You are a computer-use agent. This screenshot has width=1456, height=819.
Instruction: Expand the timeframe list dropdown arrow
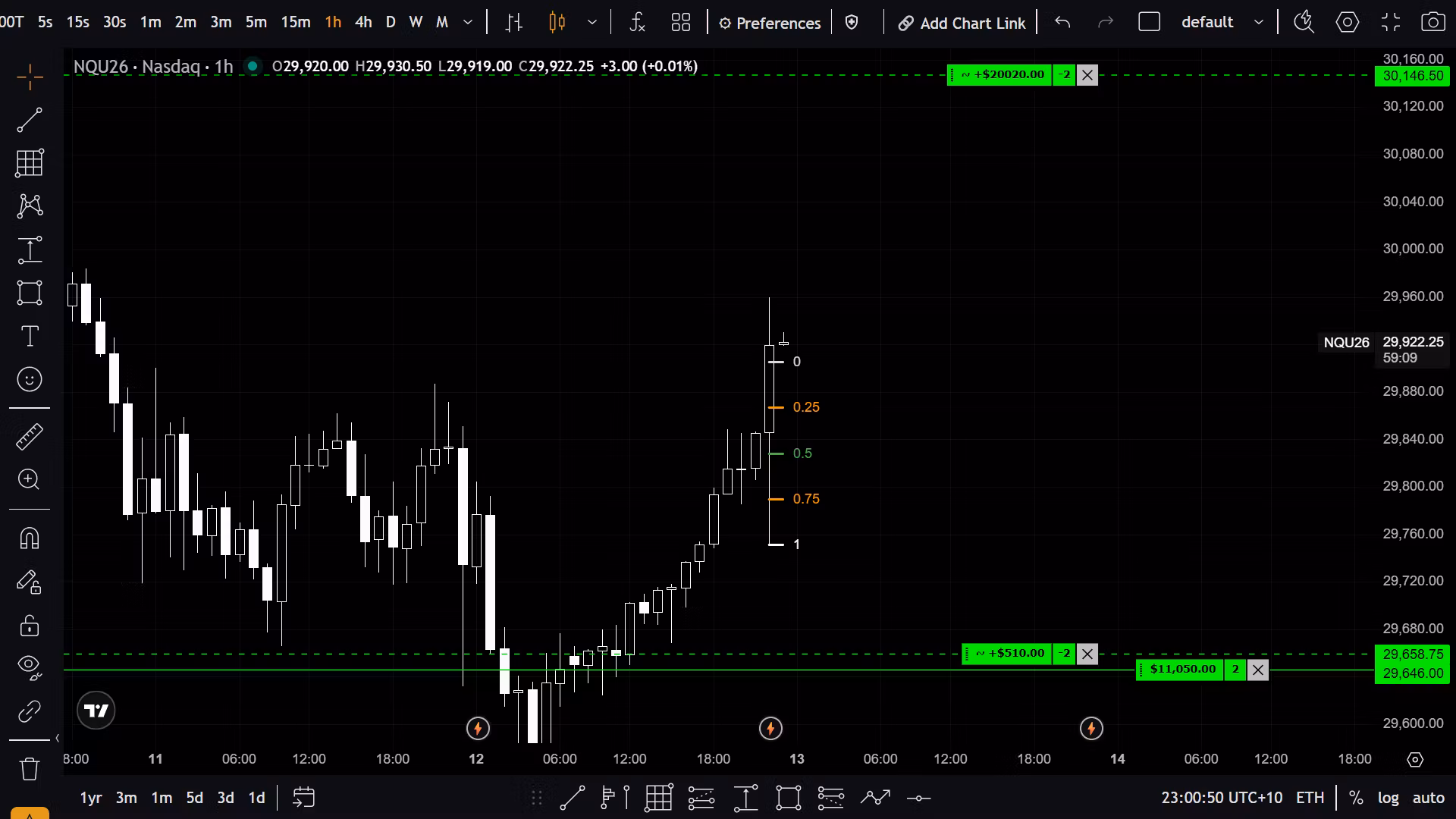pyautogui.click(x=468, y=23)
